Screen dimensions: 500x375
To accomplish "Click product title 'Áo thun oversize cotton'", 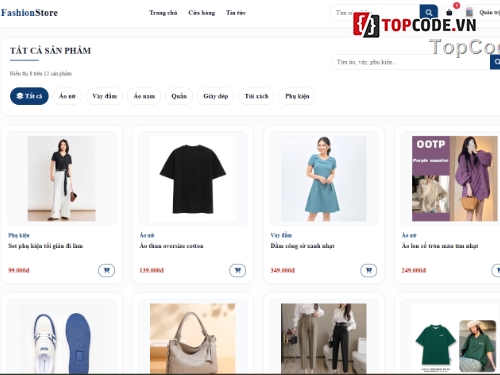I will tap(171, 246).
